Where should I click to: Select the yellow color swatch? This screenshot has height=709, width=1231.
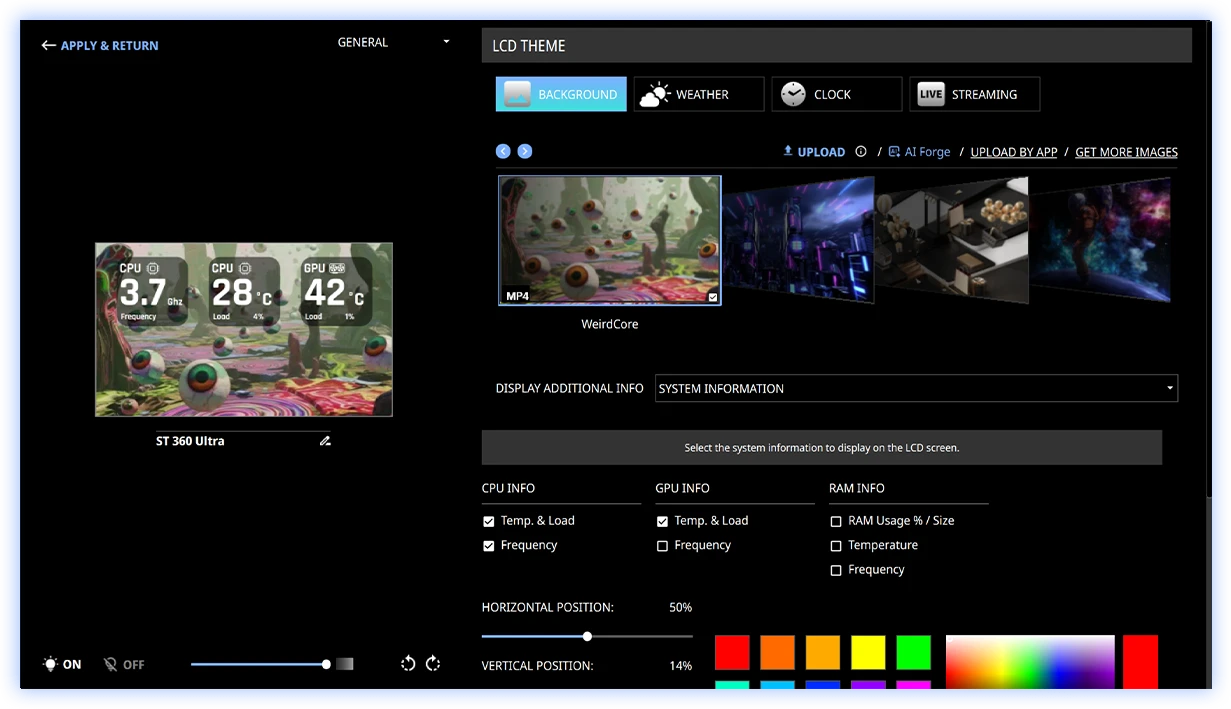point(868,652)
